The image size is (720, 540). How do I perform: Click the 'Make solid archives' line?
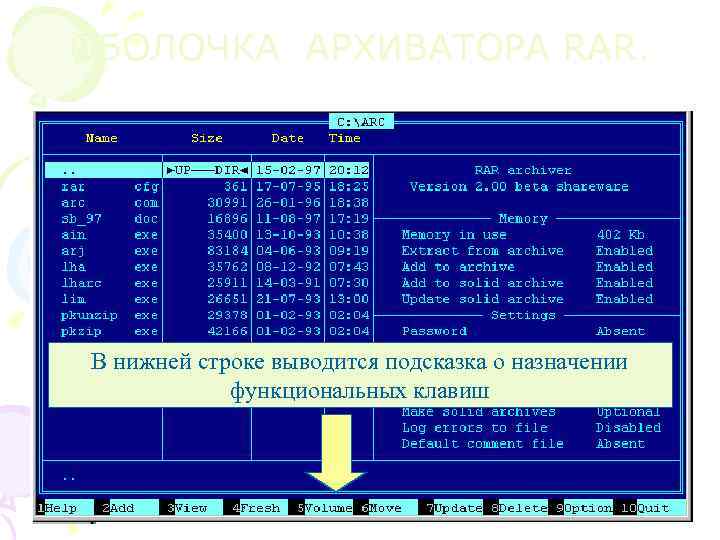[x=531, y=412]
